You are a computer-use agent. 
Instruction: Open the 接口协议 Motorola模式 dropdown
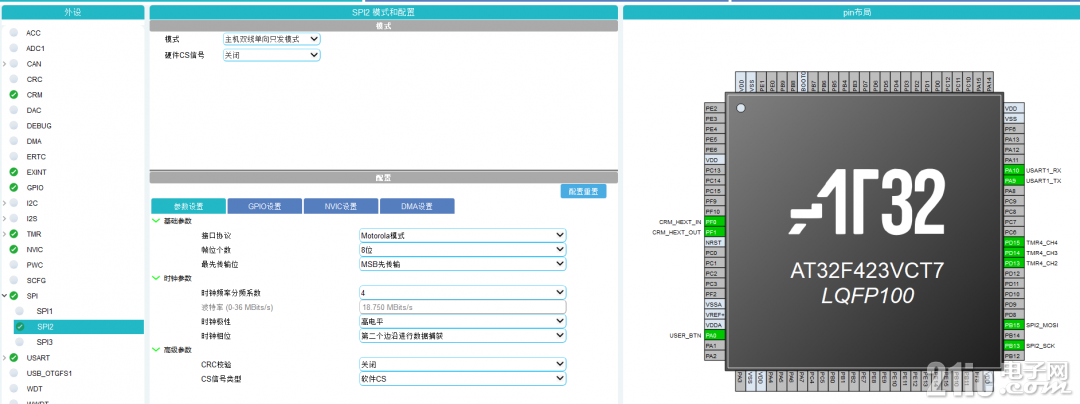(x=463, y=235)
